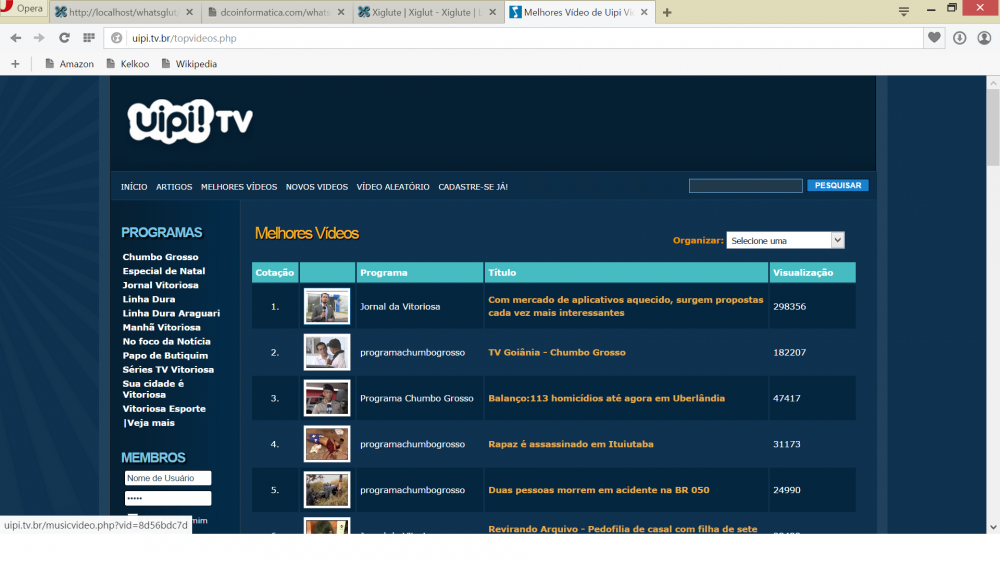Open the Speed Dial grid icon
This screenshot has height=563, width=1000.
pos(89,38)
